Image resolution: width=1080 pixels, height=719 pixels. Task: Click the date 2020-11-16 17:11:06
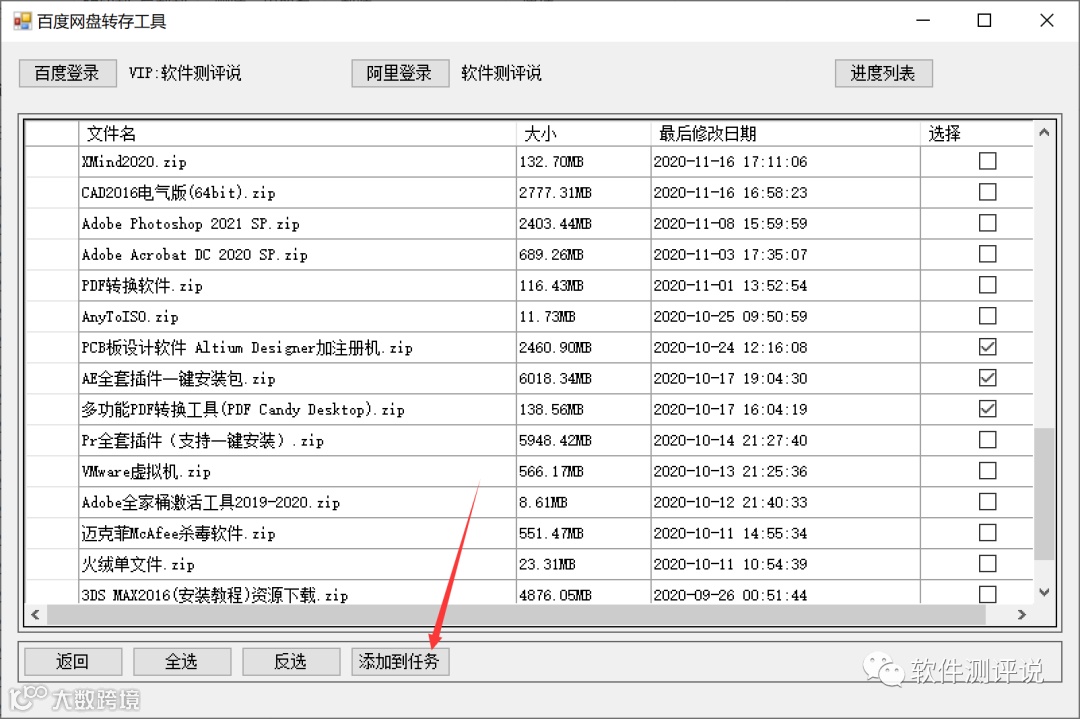pyautogui.click(x=730, y=162)
